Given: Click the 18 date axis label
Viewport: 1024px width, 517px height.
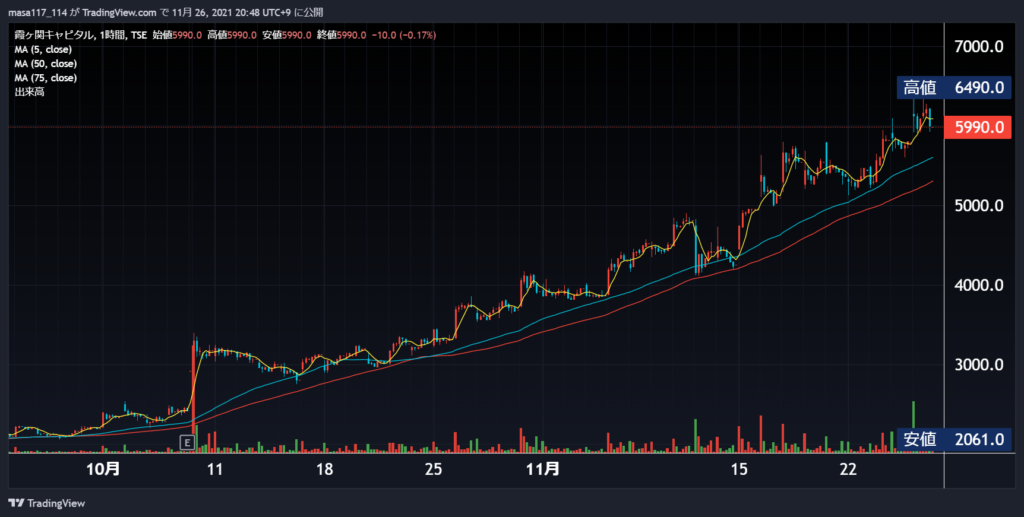Looking at the screenshot, I should (x=324, y=469).
